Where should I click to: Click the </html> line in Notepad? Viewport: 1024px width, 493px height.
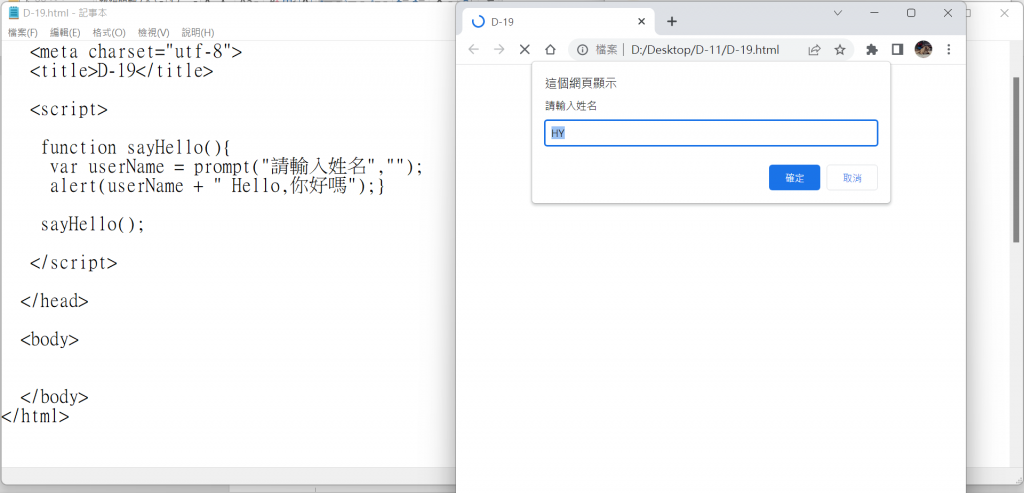point(35,416)
